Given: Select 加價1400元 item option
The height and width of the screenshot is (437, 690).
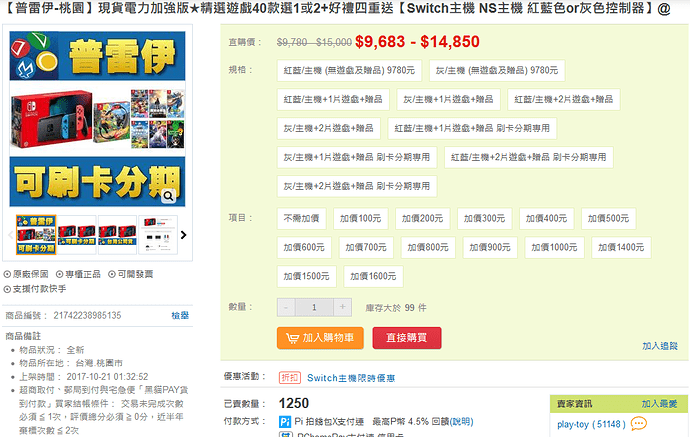Looking at the screenshot, I should coord(621,248).
